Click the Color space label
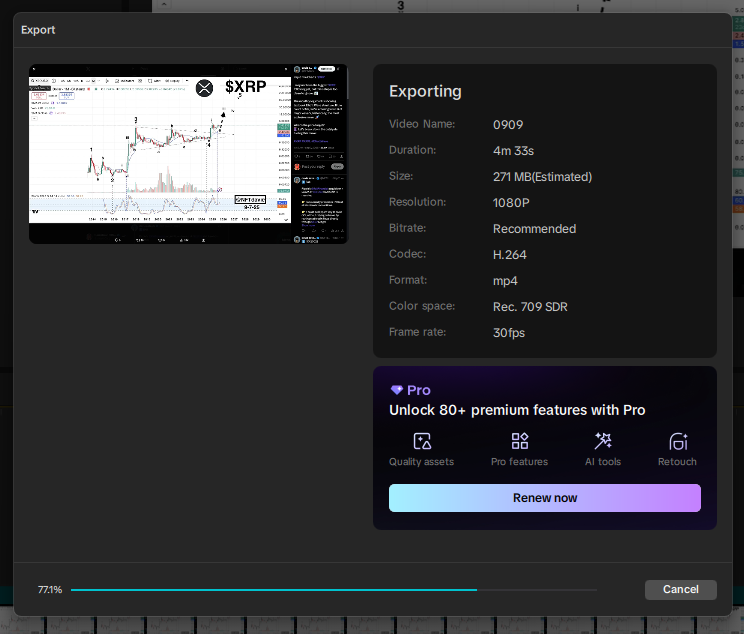The height and width of the screenshot is (634, 744). tap(422, 306)
